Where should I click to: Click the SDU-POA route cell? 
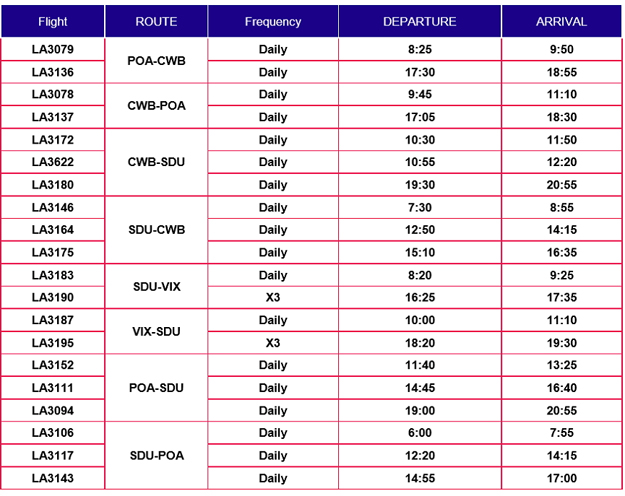tap(156, 455)
